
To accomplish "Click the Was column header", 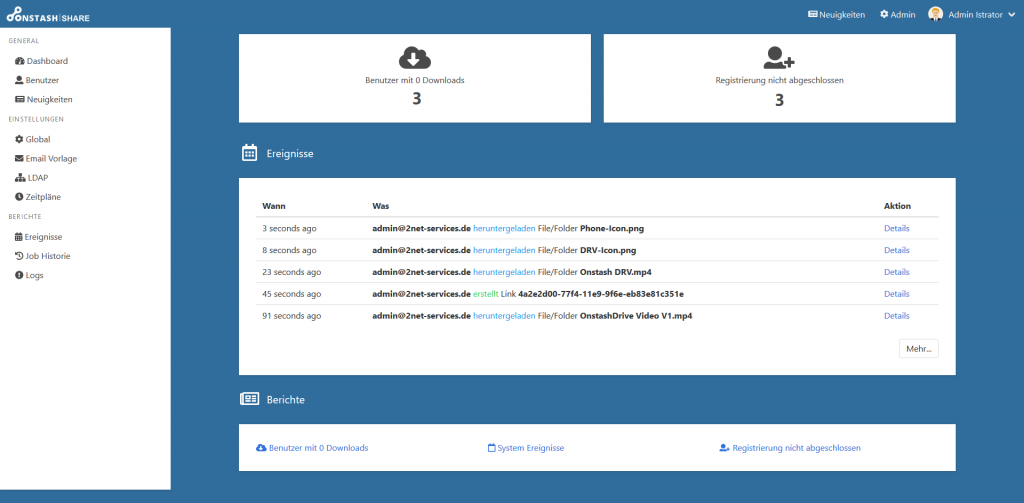I will 381,206.
